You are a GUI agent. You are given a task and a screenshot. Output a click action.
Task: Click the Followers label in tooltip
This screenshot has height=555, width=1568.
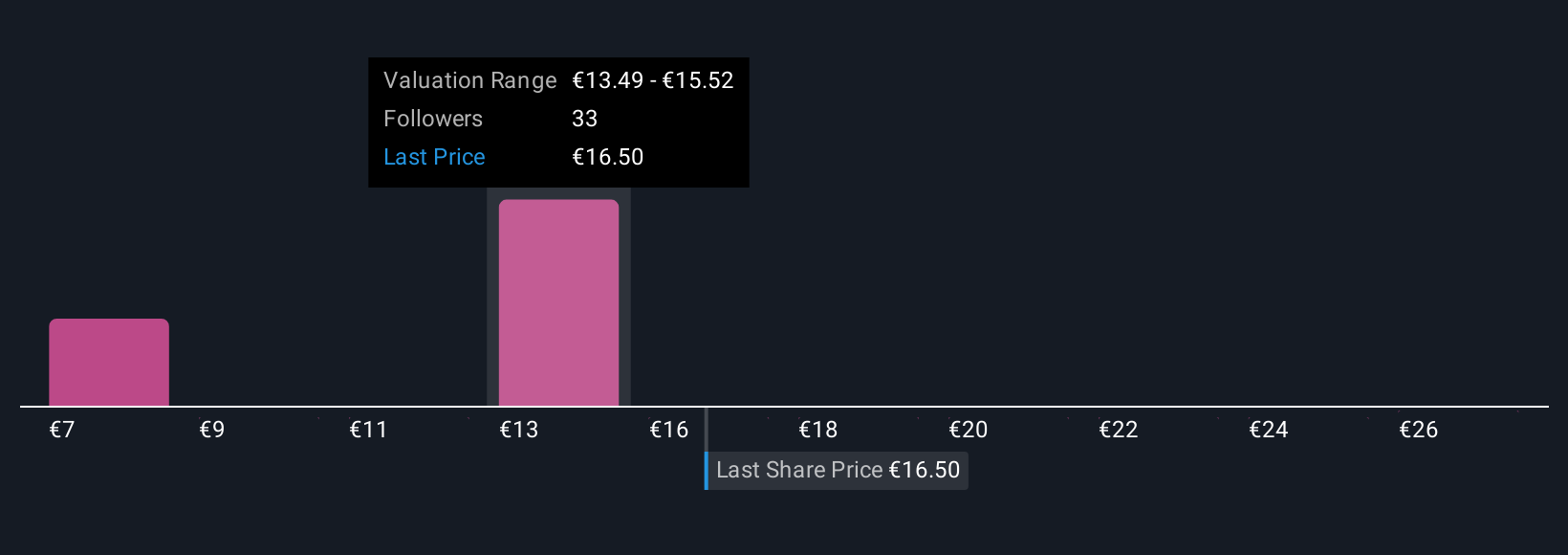(433, 119)
